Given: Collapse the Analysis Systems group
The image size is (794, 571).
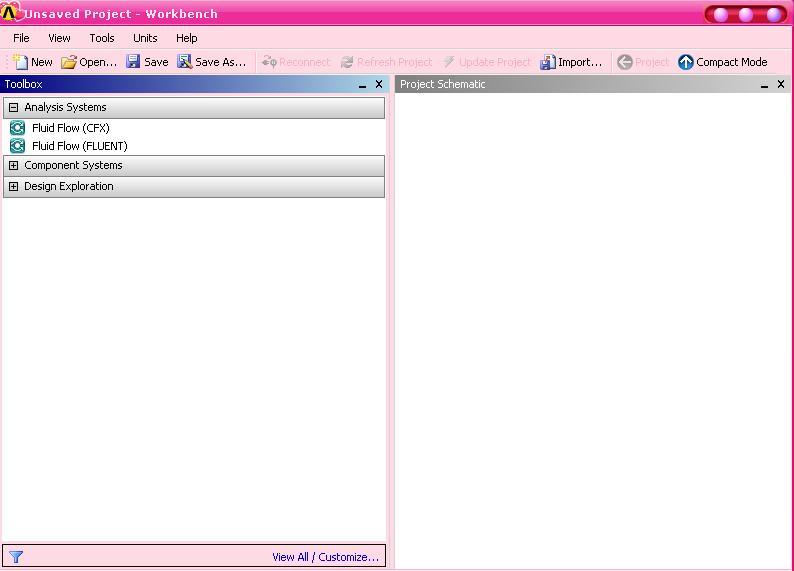Looking at the screenshot, I should pos(14,107).
